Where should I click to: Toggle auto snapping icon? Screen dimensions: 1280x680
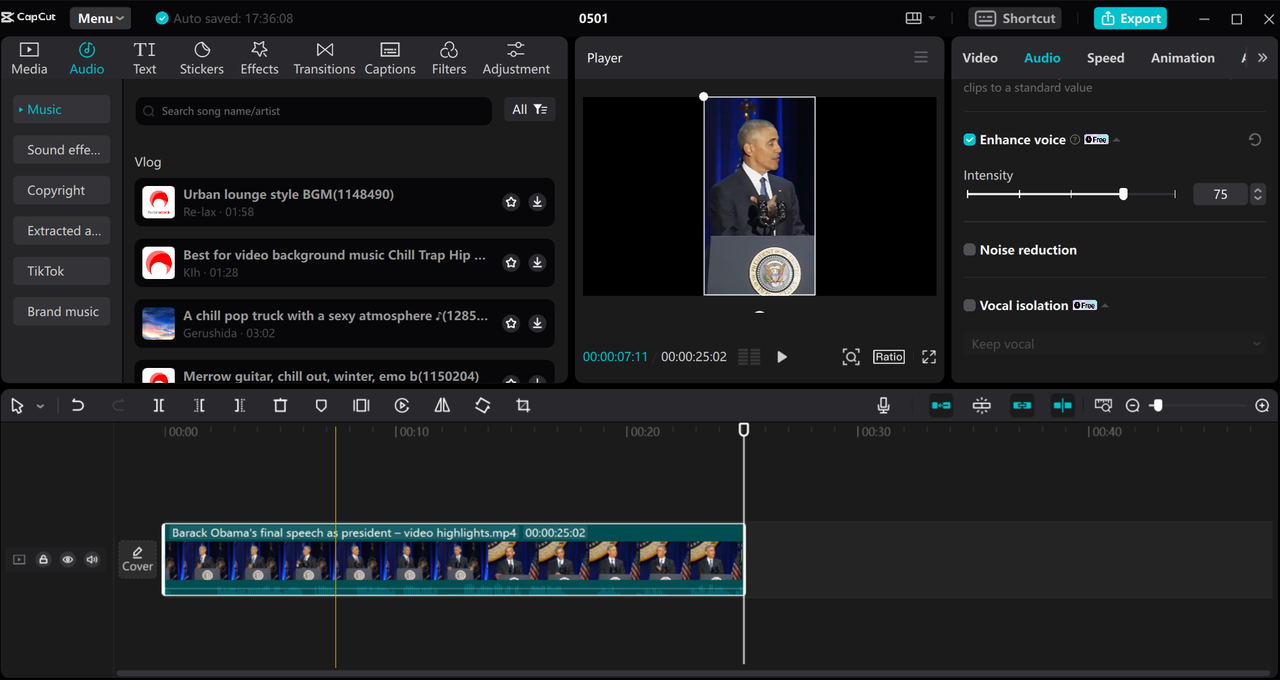[x=982, y=405]
